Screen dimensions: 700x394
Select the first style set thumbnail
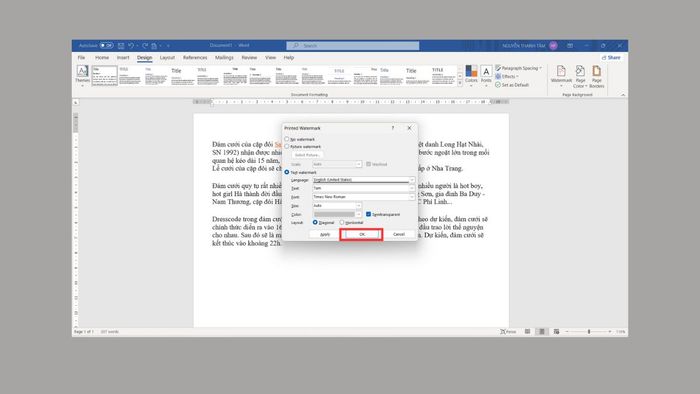pyautogui.click(x=104, y=76)
